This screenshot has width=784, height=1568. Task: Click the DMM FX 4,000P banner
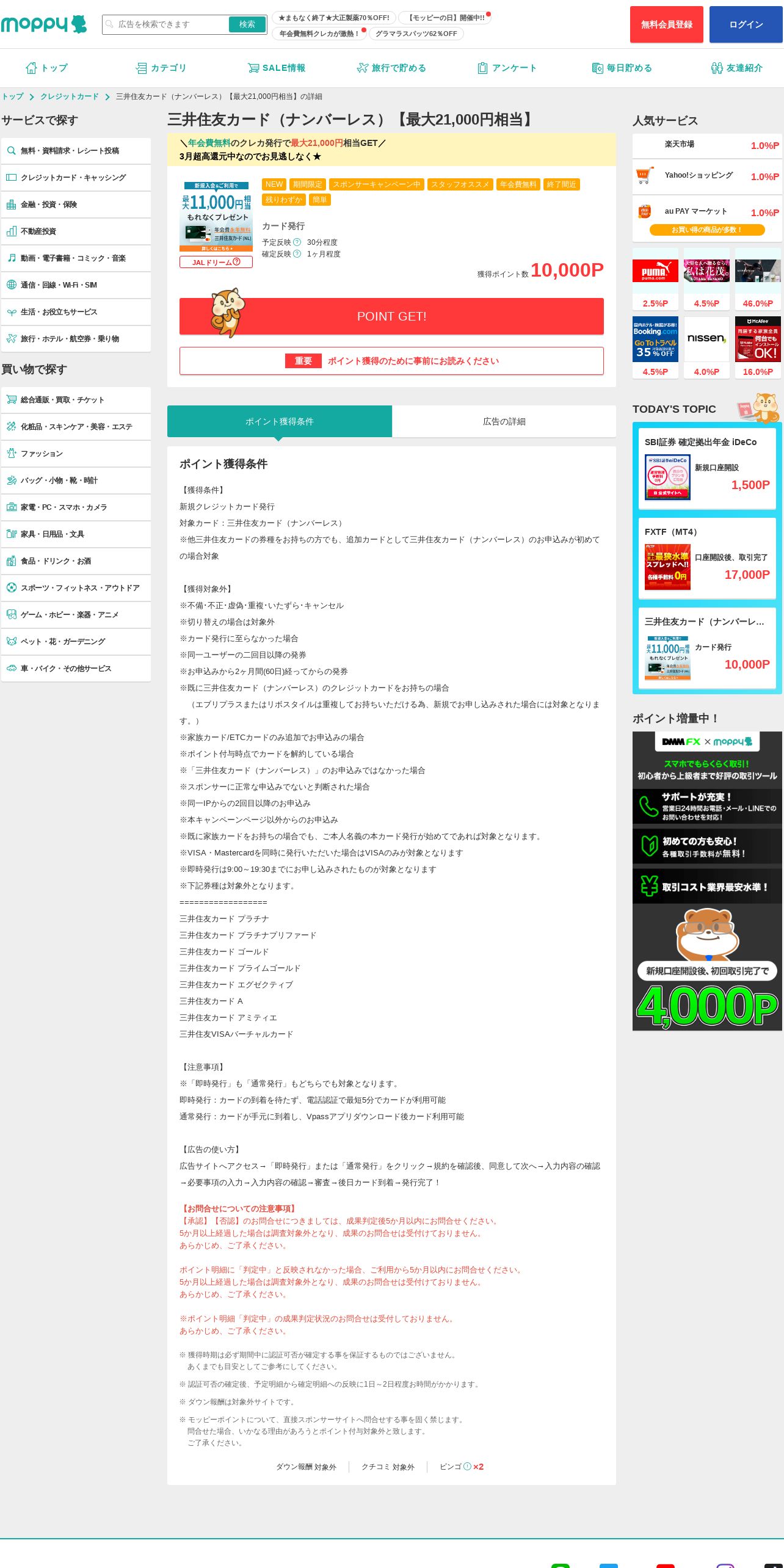(x=707, y=881)
